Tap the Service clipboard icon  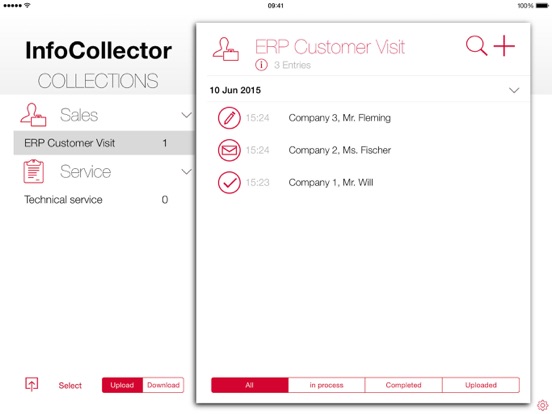pyautogui.click(x=34, y=171)
